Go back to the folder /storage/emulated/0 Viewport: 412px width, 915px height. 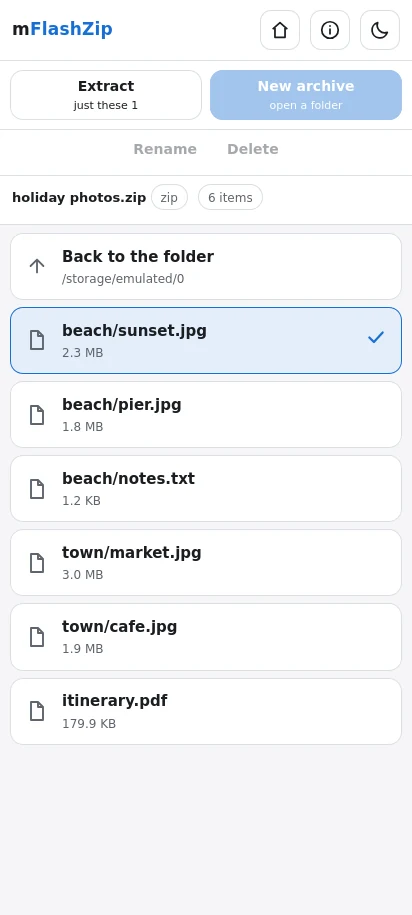pyautogui.click(x=206, y=267)
